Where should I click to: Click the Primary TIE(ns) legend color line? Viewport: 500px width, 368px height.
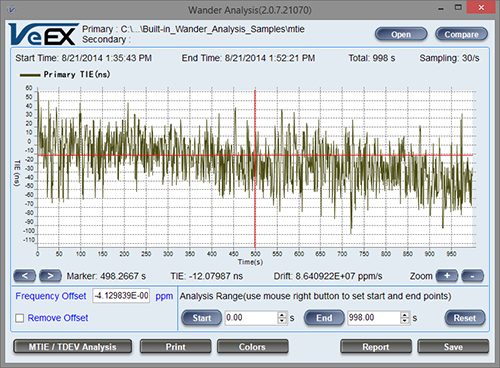(30, 75)
